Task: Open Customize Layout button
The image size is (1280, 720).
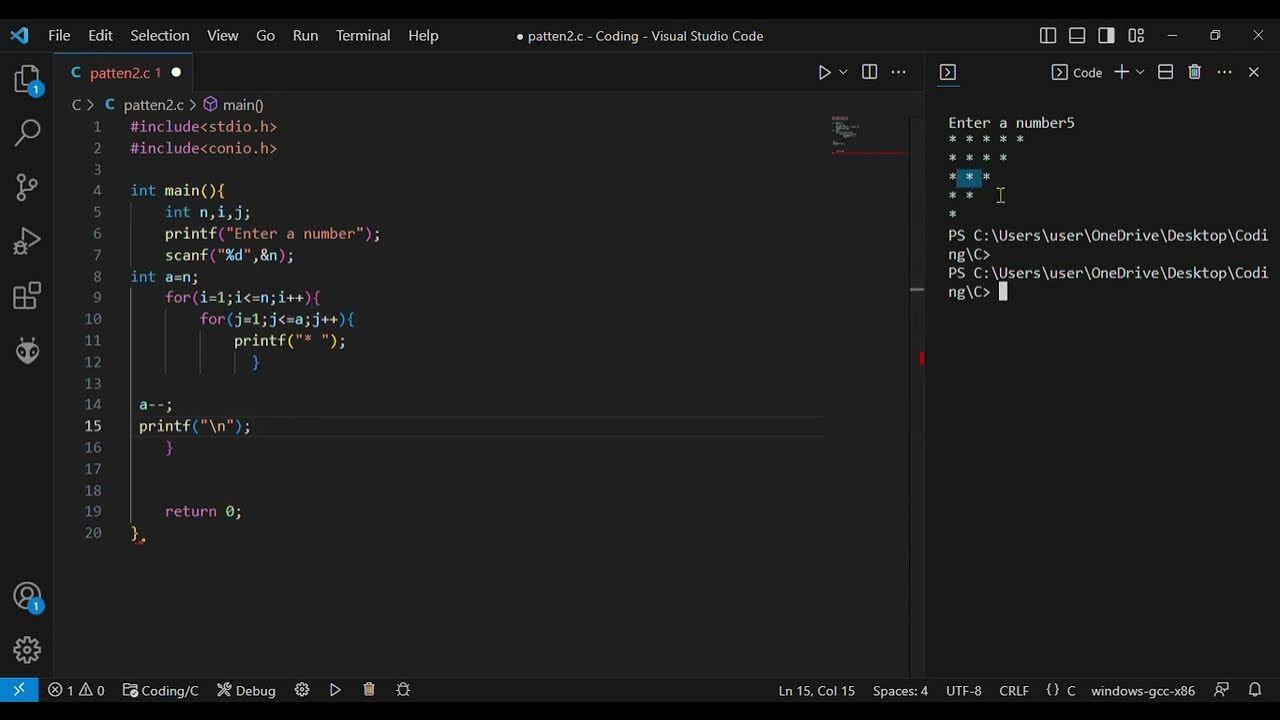Action: tap(1136, 35)
